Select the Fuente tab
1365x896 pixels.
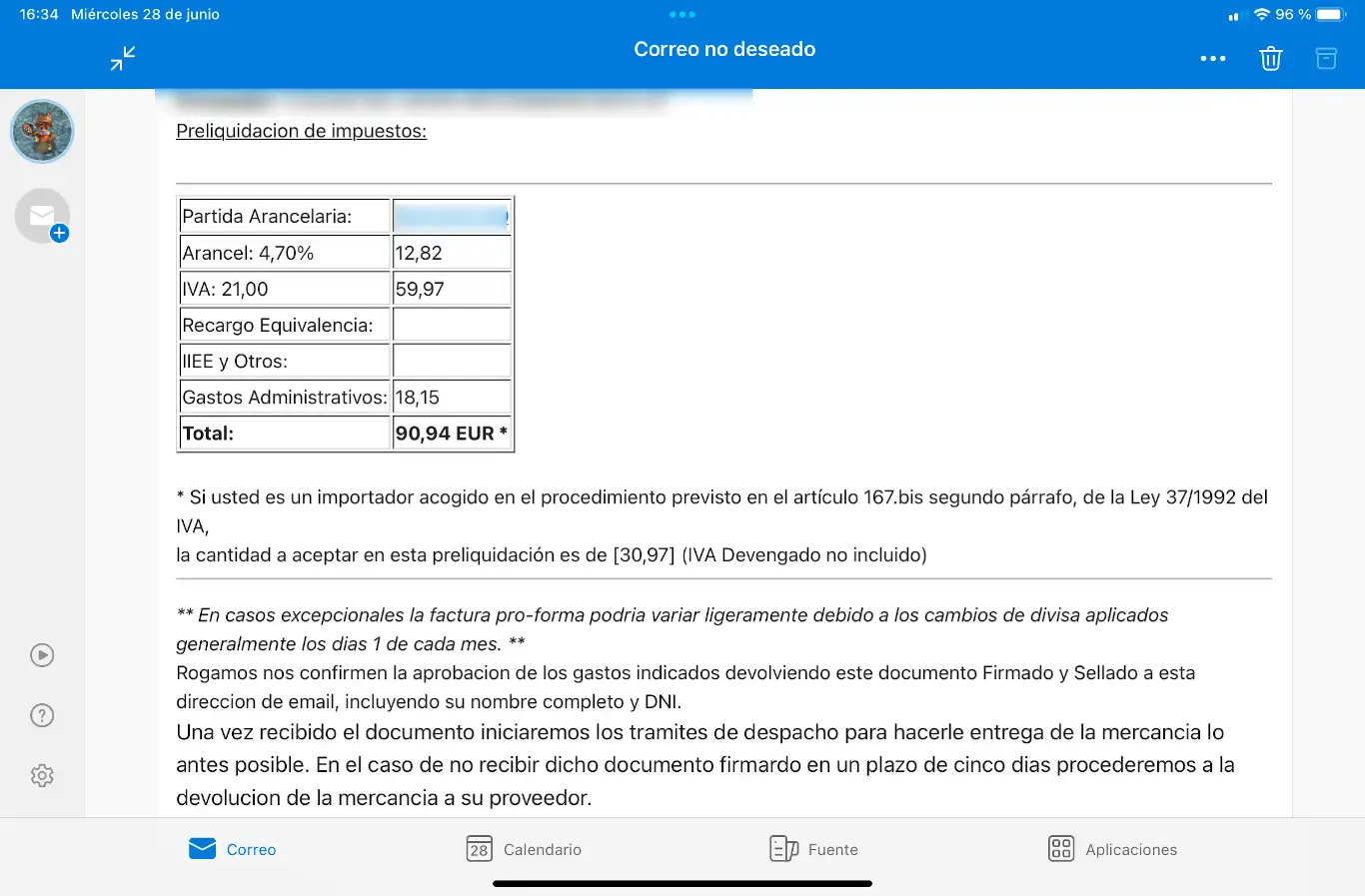click(x=813, y=849)
